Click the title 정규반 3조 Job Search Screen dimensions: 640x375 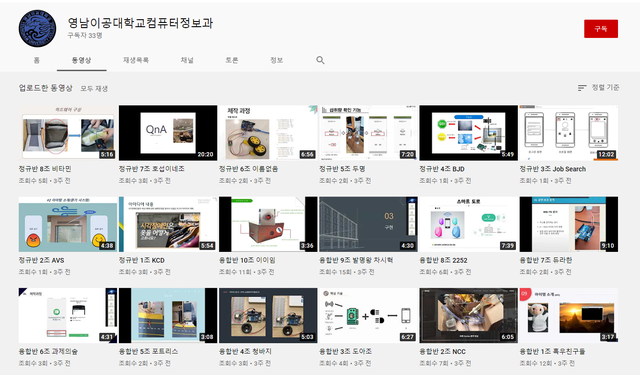[x=553, y=169]
